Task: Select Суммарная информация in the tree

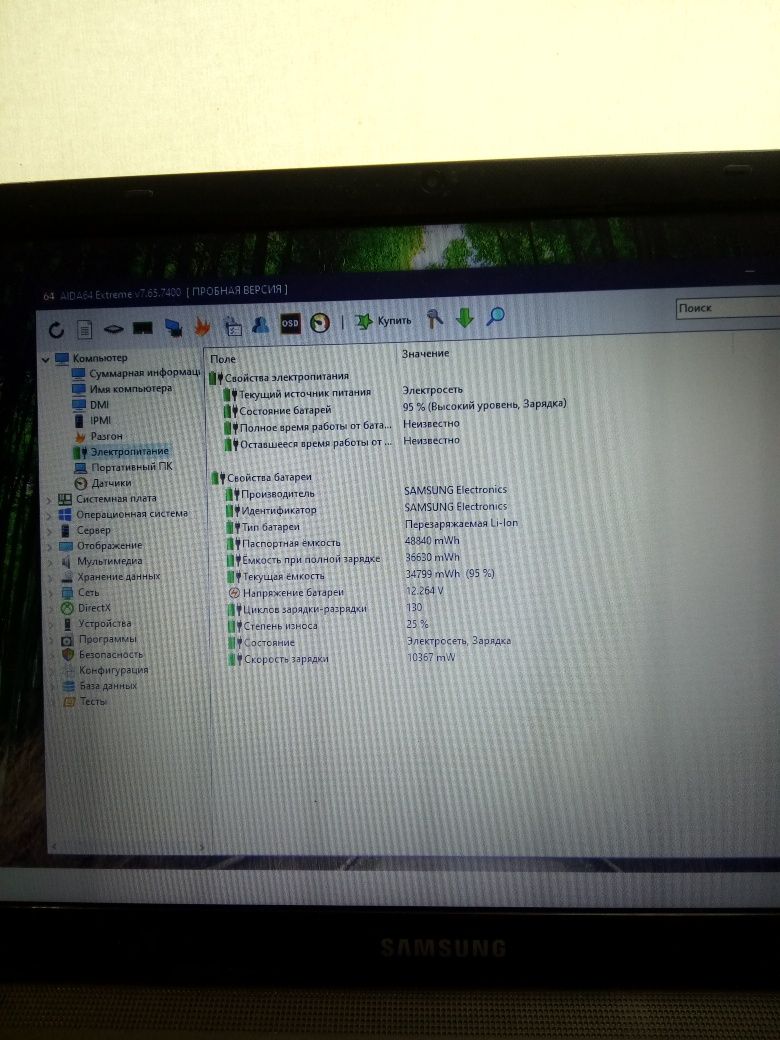Action: click(x=136, y=373)
